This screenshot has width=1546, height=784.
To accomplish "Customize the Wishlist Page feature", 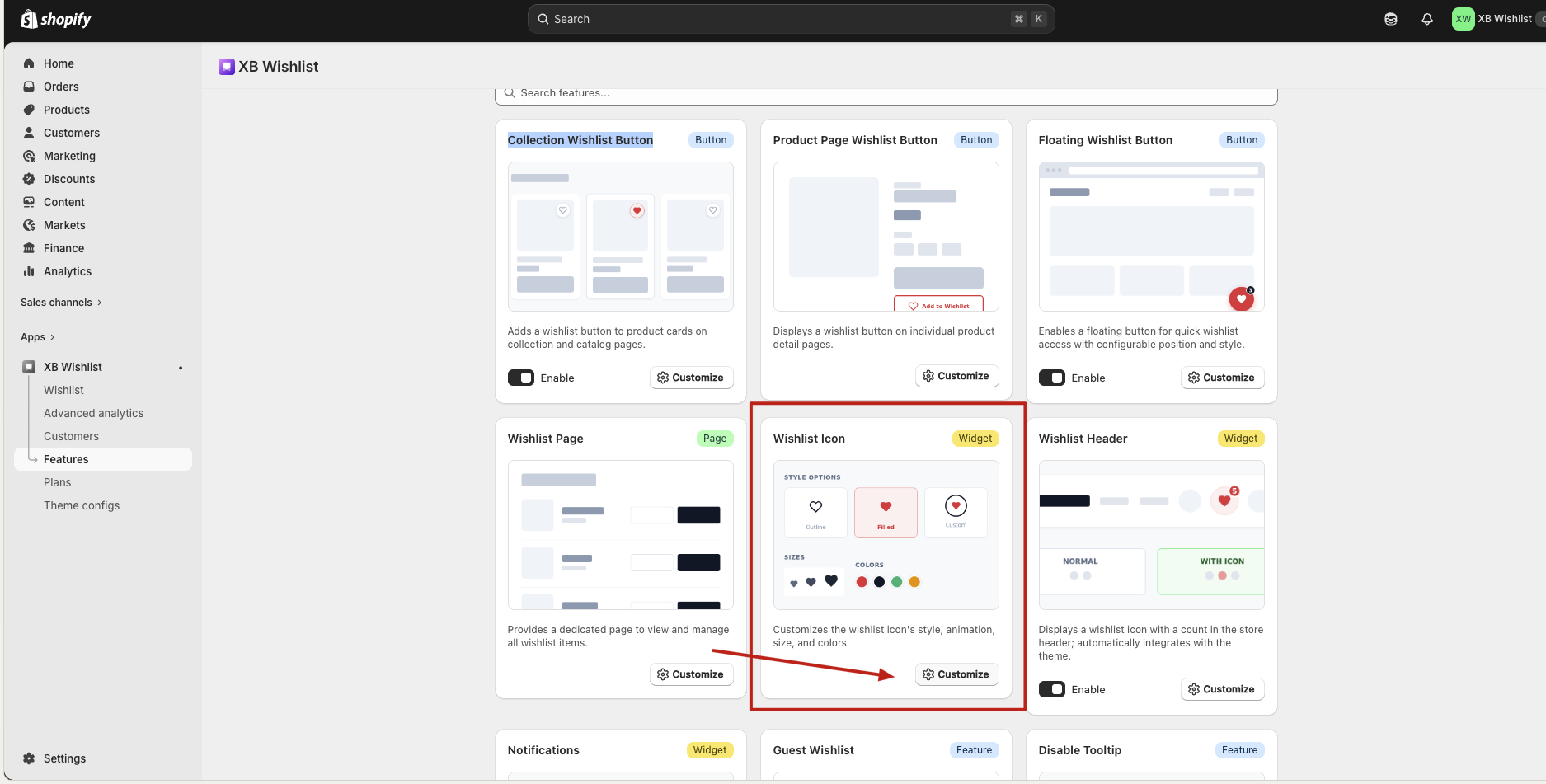I will click(x=691, y=674).
